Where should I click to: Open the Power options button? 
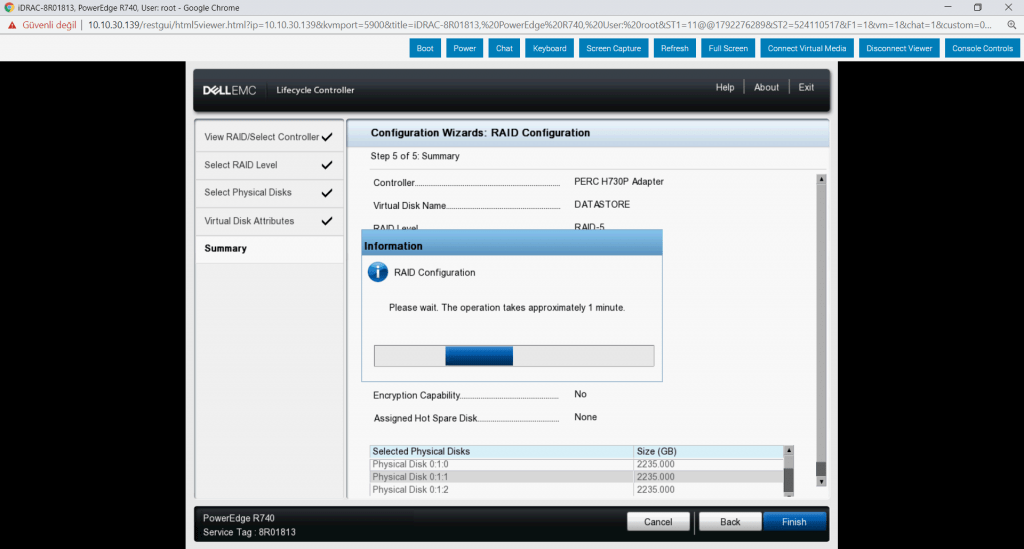pyautogui.click(x=465, y=48)
